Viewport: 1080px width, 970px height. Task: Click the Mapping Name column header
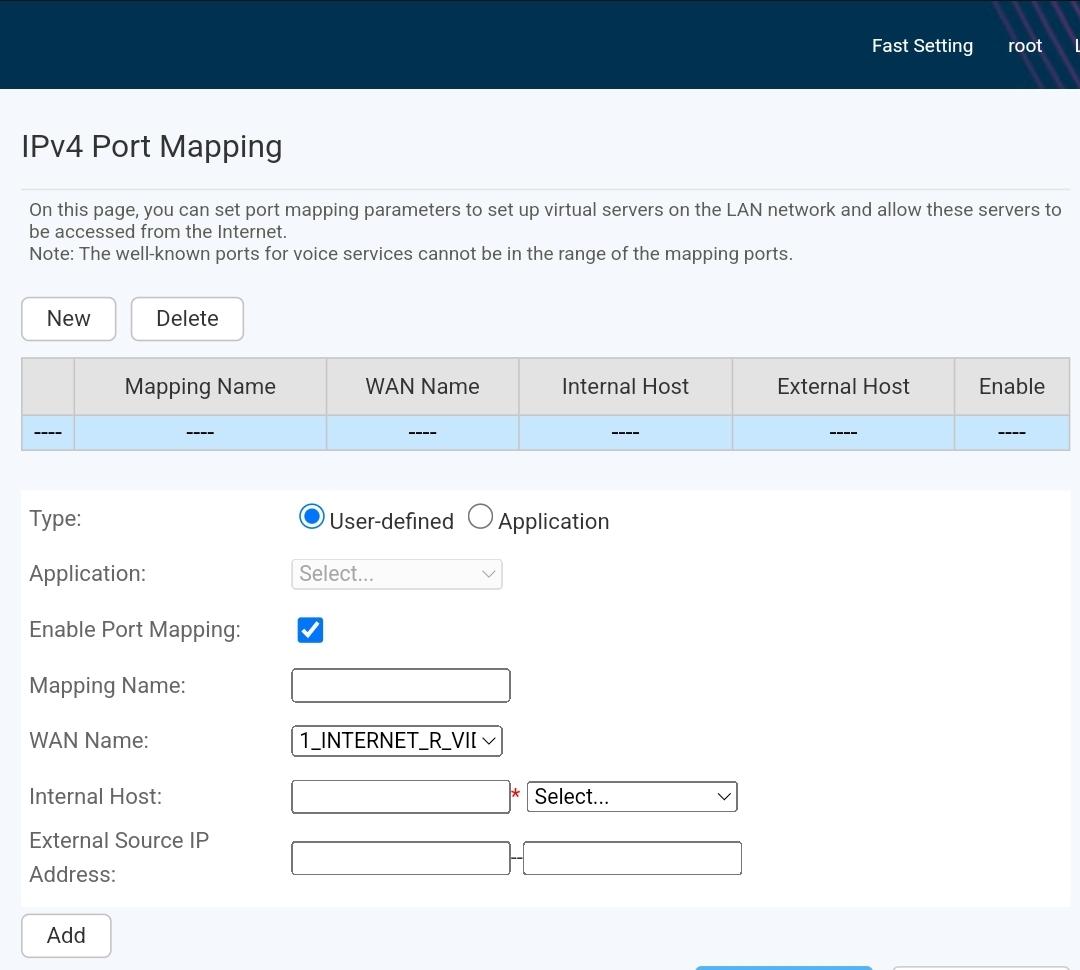200,387
